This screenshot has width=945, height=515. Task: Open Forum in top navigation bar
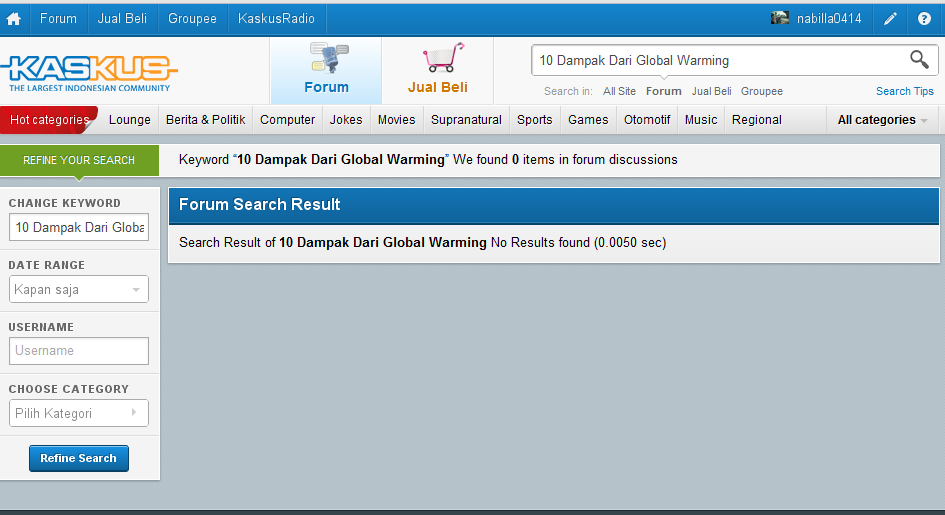pyautogui.click(x=58, y=19)
